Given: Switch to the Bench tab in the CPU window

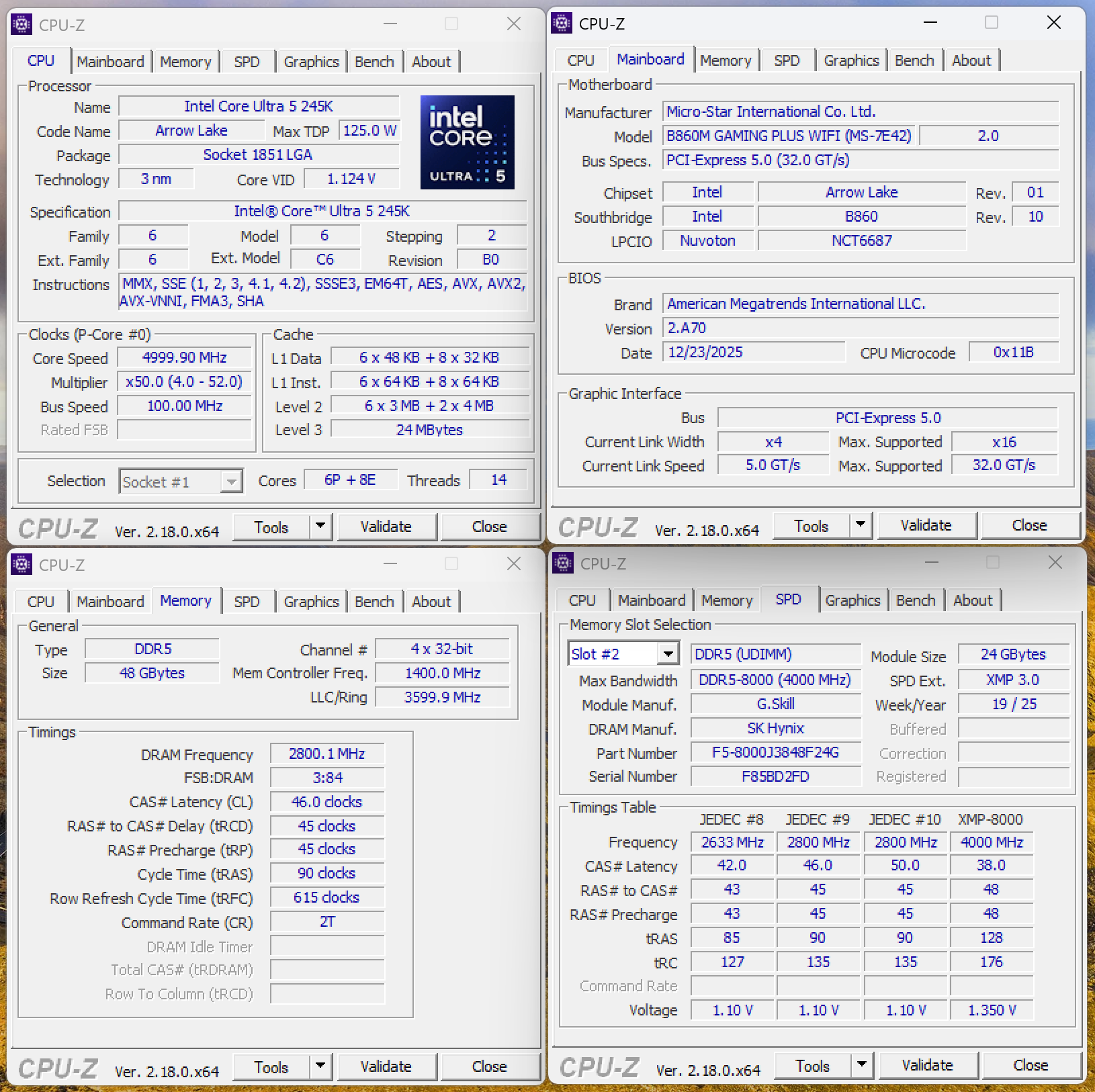Looking at the screenshot, I should [374, 62].
